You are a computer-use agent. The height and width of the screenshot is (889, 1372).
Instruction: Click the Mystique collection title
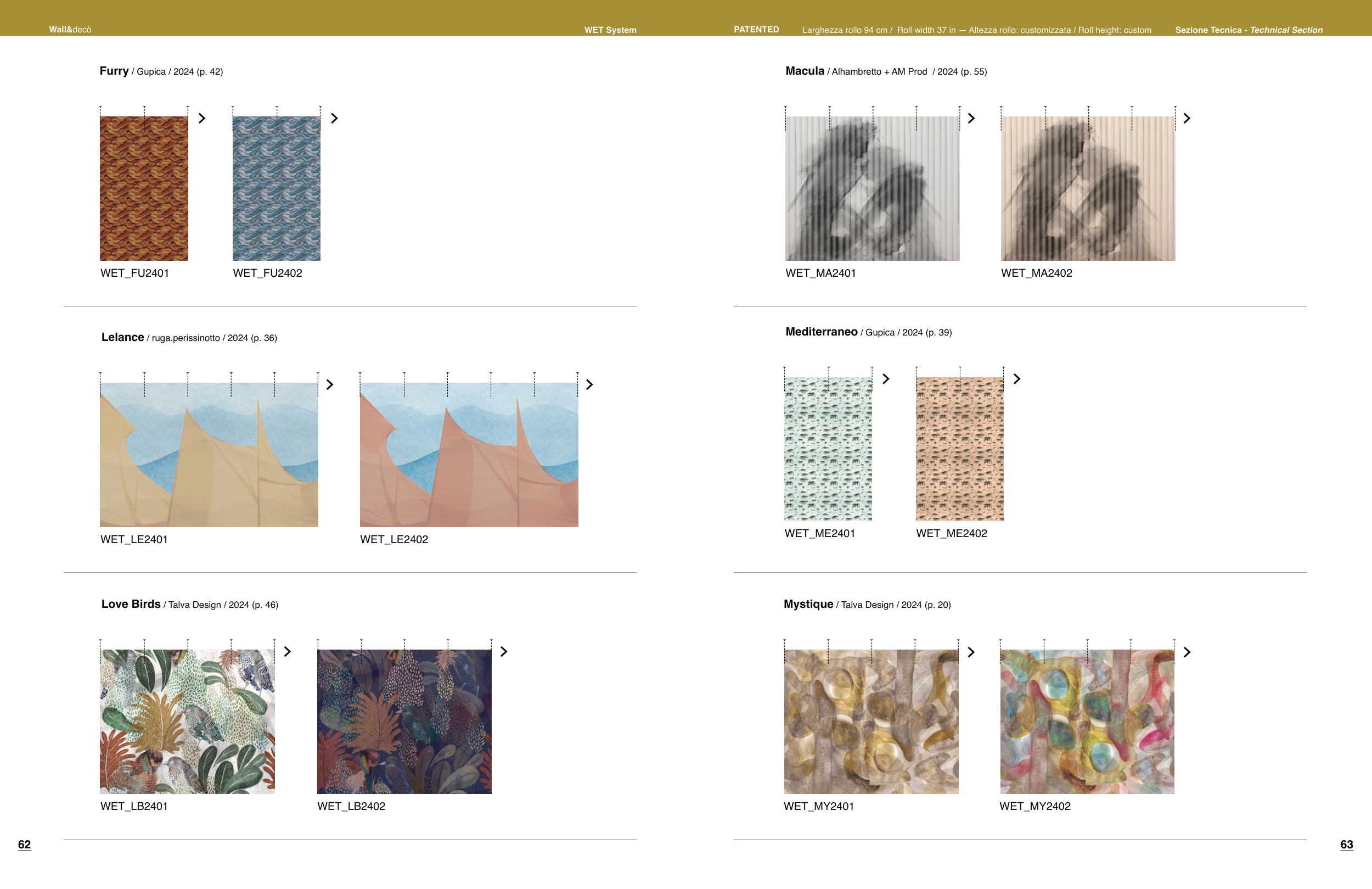tap(808, 604)
